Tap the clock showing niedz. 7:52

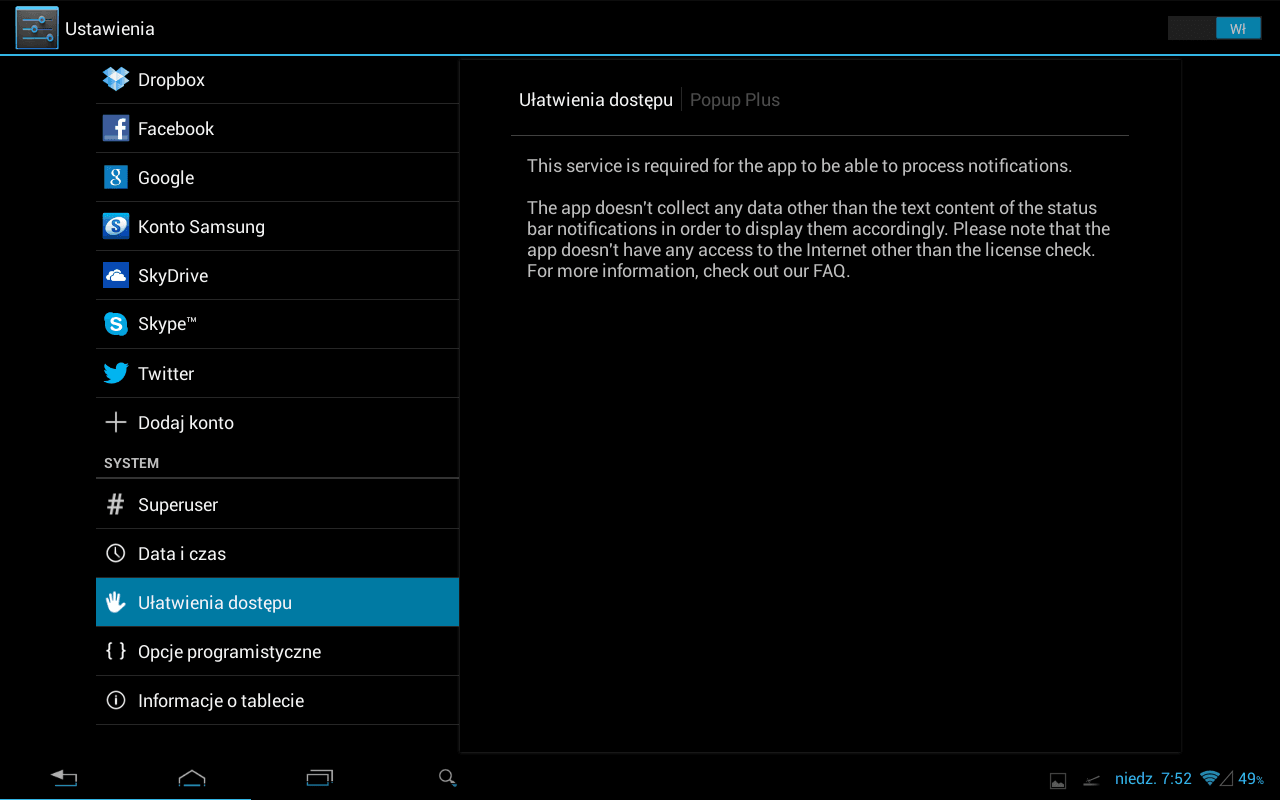coord(1153,778)
